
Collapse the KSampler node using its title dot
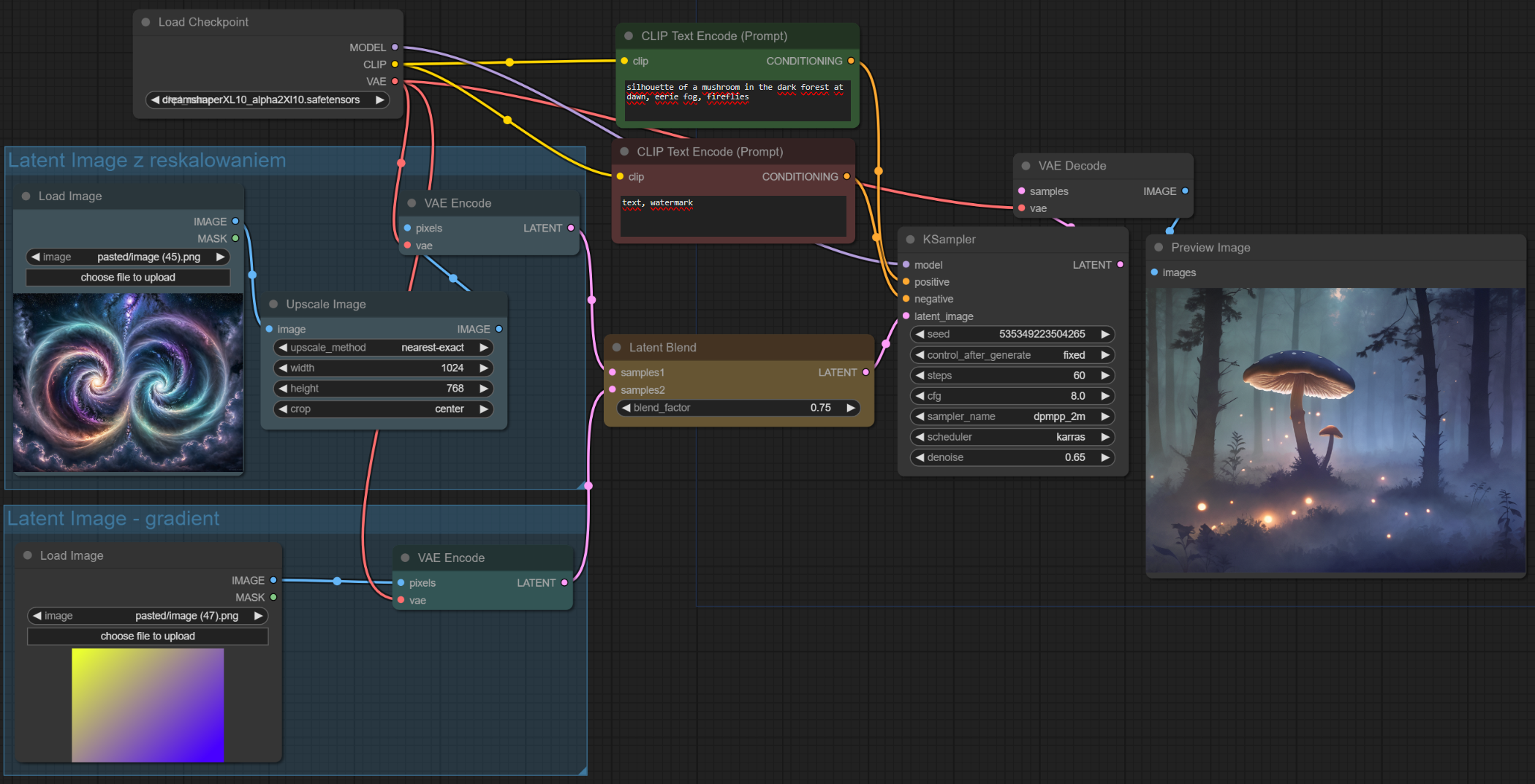(910, 240)
